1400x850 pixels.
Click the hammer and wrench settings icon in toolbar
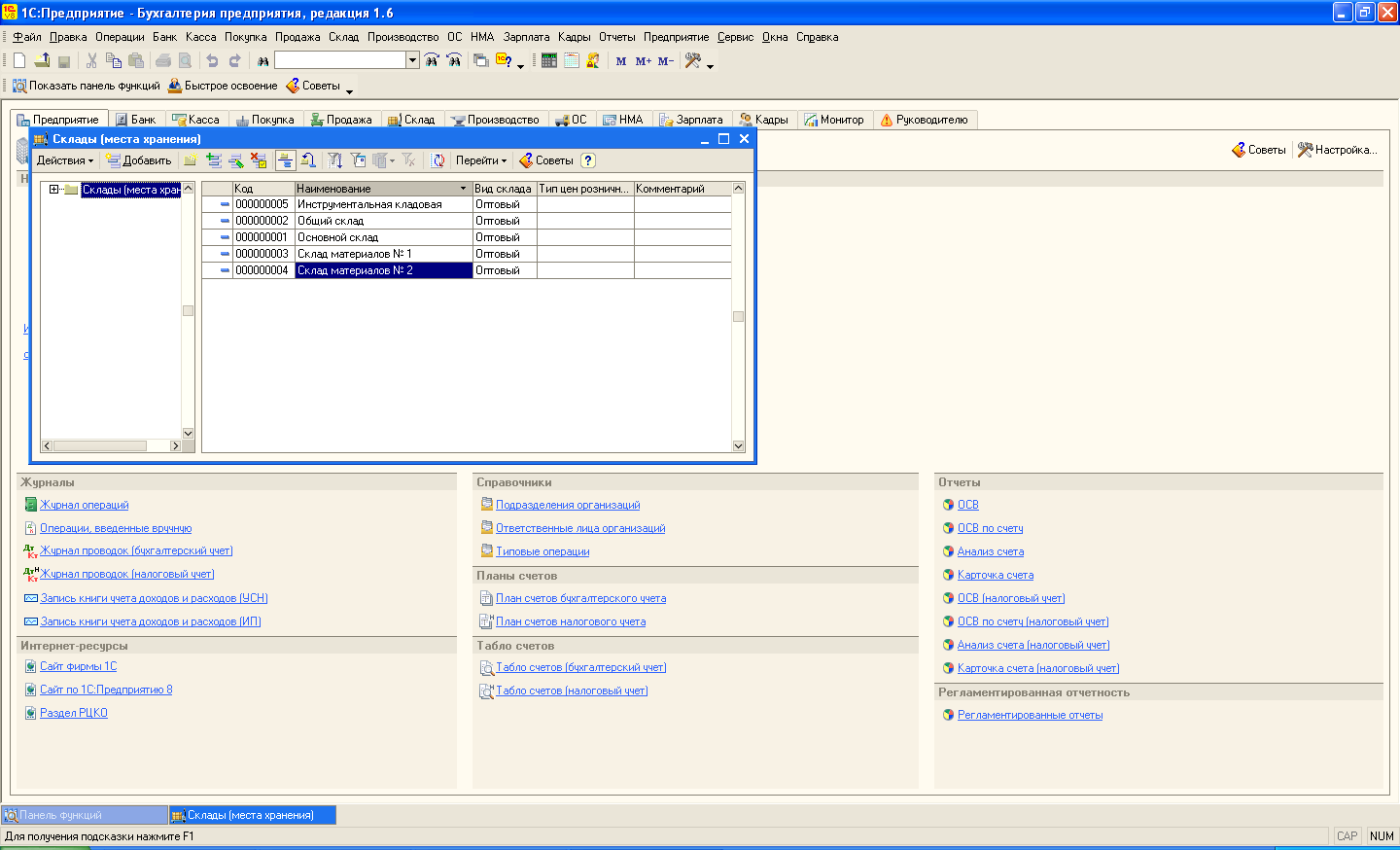point(693,60)
